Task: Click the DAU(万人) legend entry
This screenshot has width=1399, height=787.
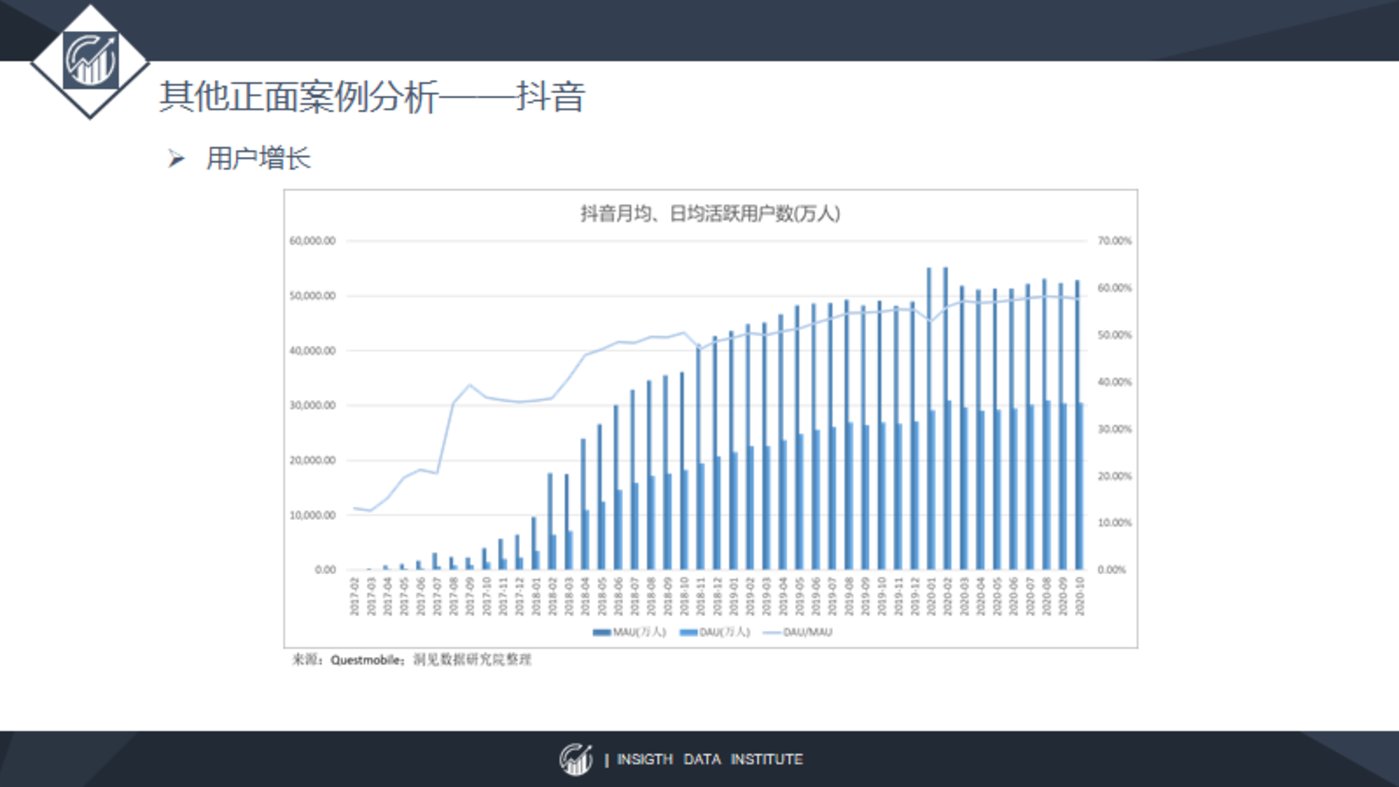Action: click(x=713, y=632)
